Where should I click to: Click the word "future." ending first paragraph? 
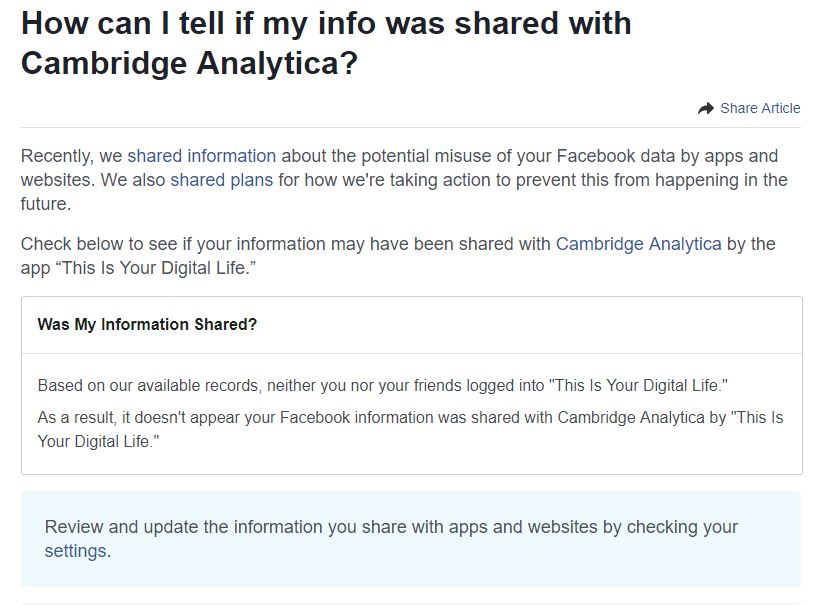click(x=46, y=204)
